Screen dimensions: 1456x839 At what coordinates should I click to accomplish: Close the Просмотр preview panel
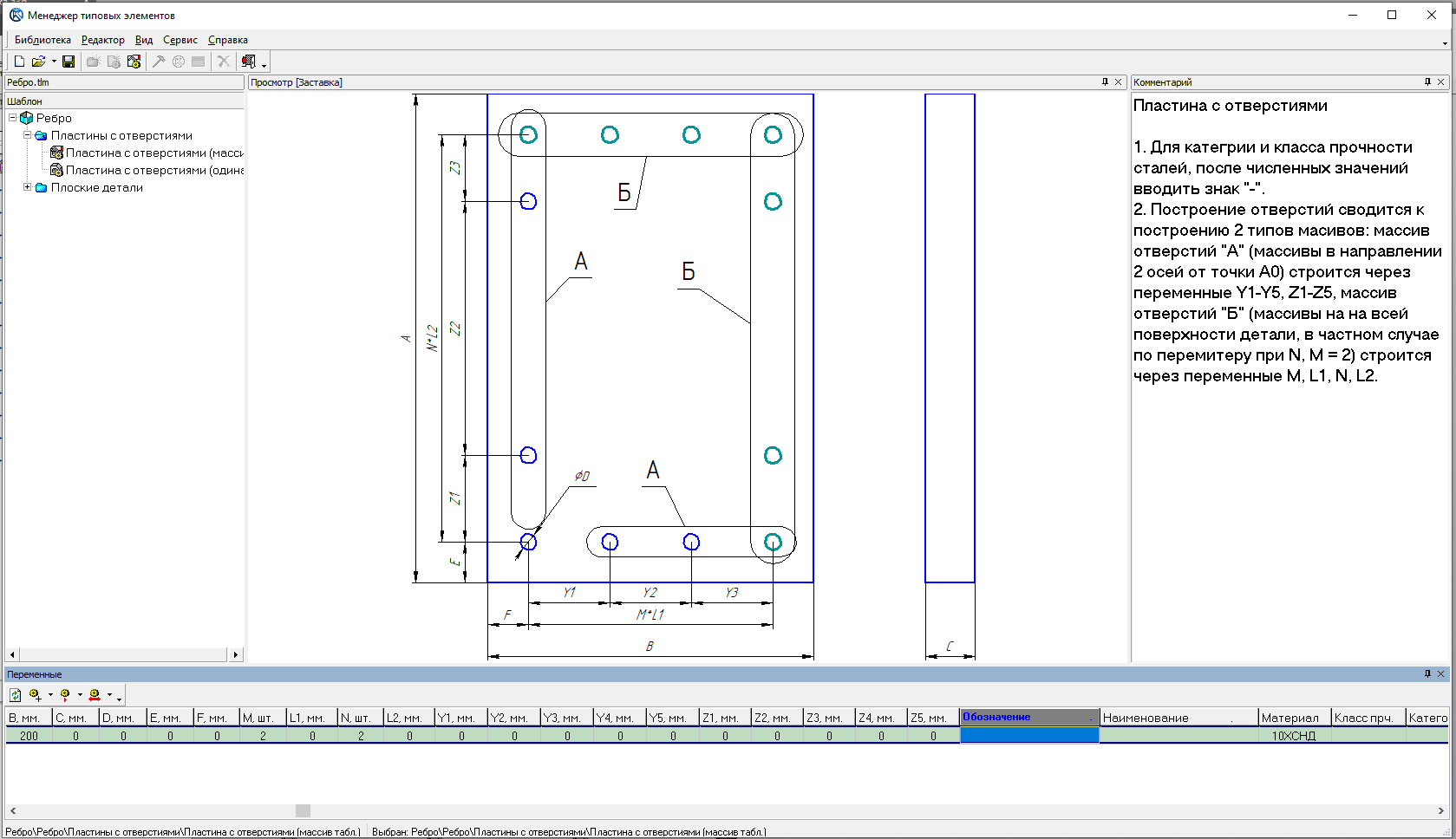[1118, 81]
